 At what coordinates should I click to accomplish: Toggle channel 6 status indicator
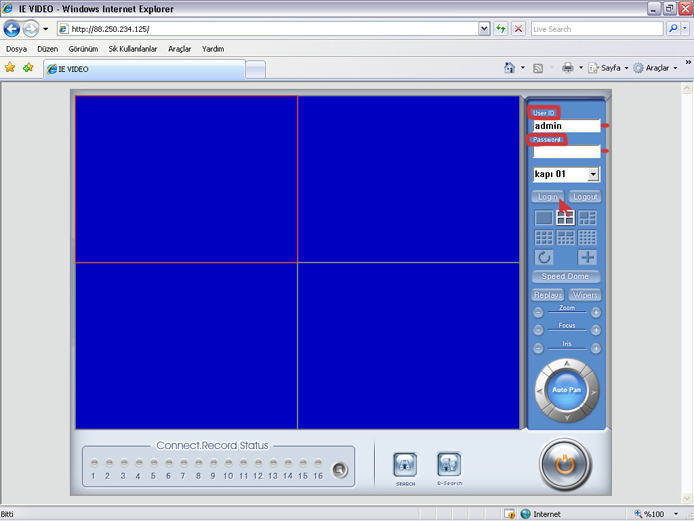[x=169, y=463]
